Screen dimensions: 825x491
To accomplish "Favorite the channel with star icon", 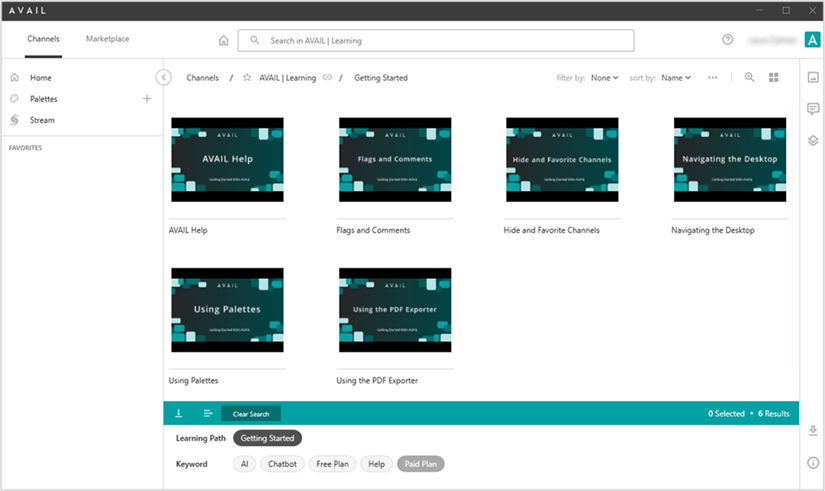I will pos(247,78).
